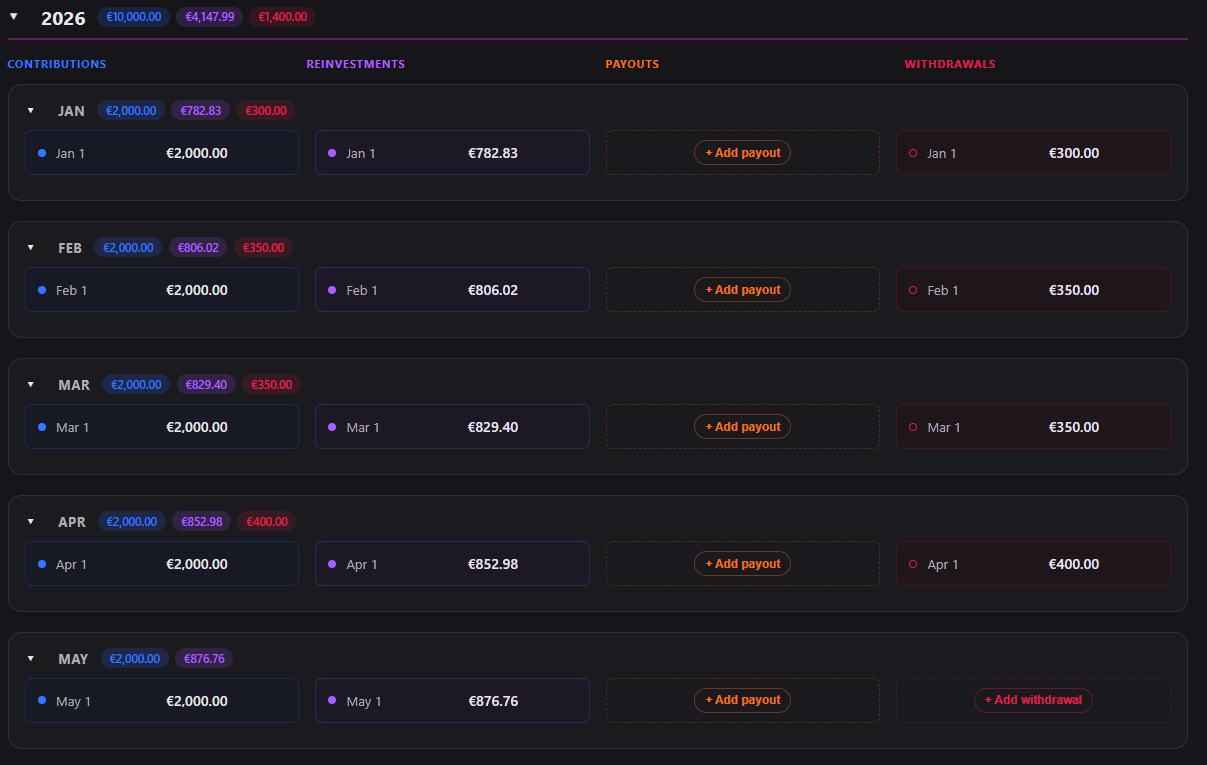Click the MAR €350.00 summary badge
The height and width of the screenshot is (765, 1207).
[271, 384]
